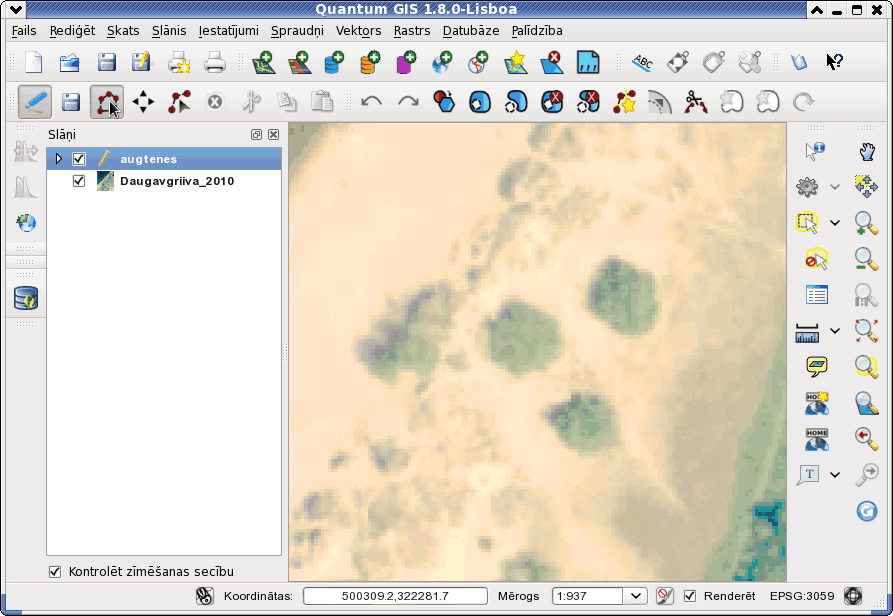Toggle the Renderēt checkbox

[690, 596]
